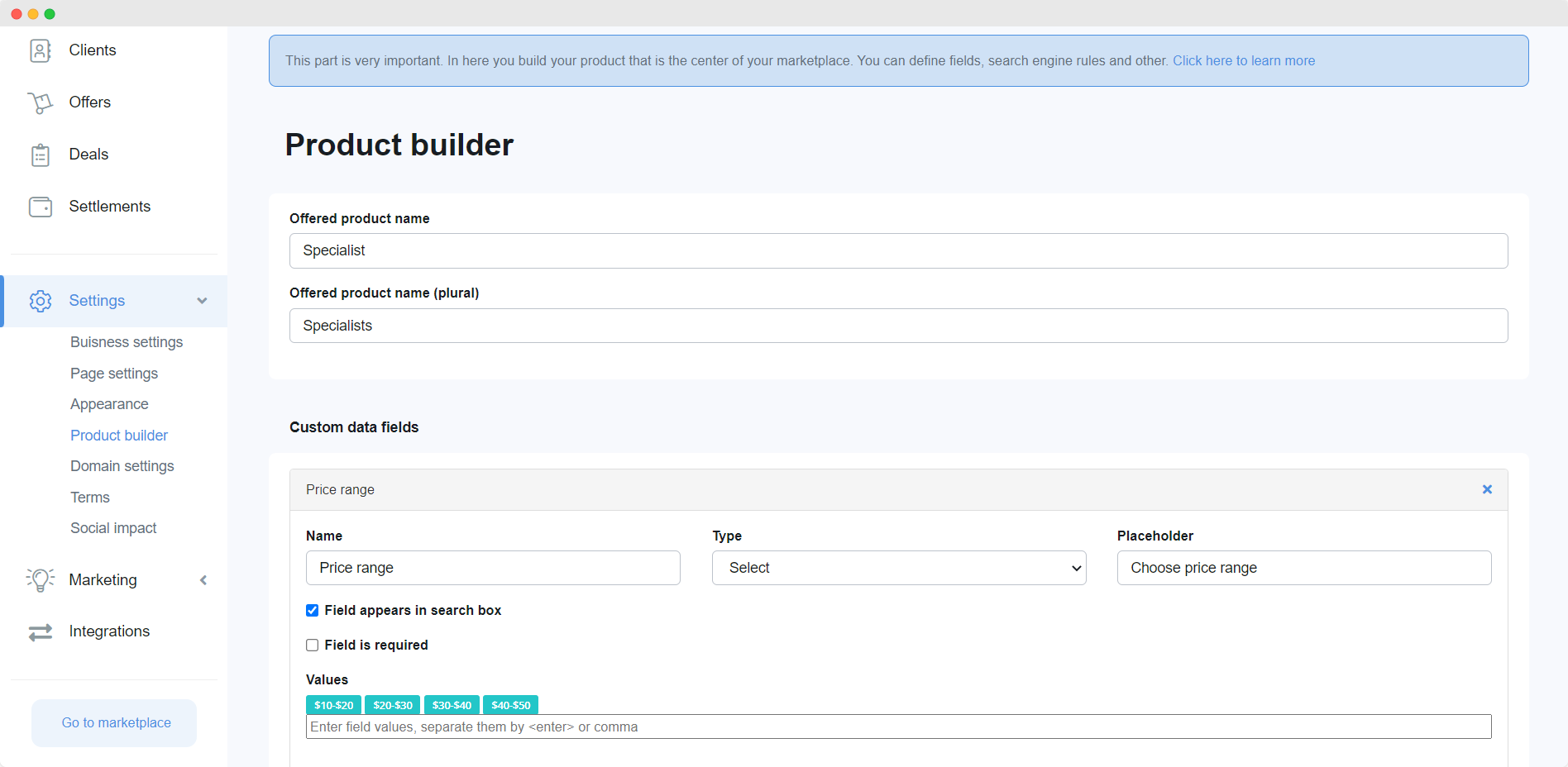Click the Placeholder input field
The image size is (1568, 767).
click(1304, 568)
